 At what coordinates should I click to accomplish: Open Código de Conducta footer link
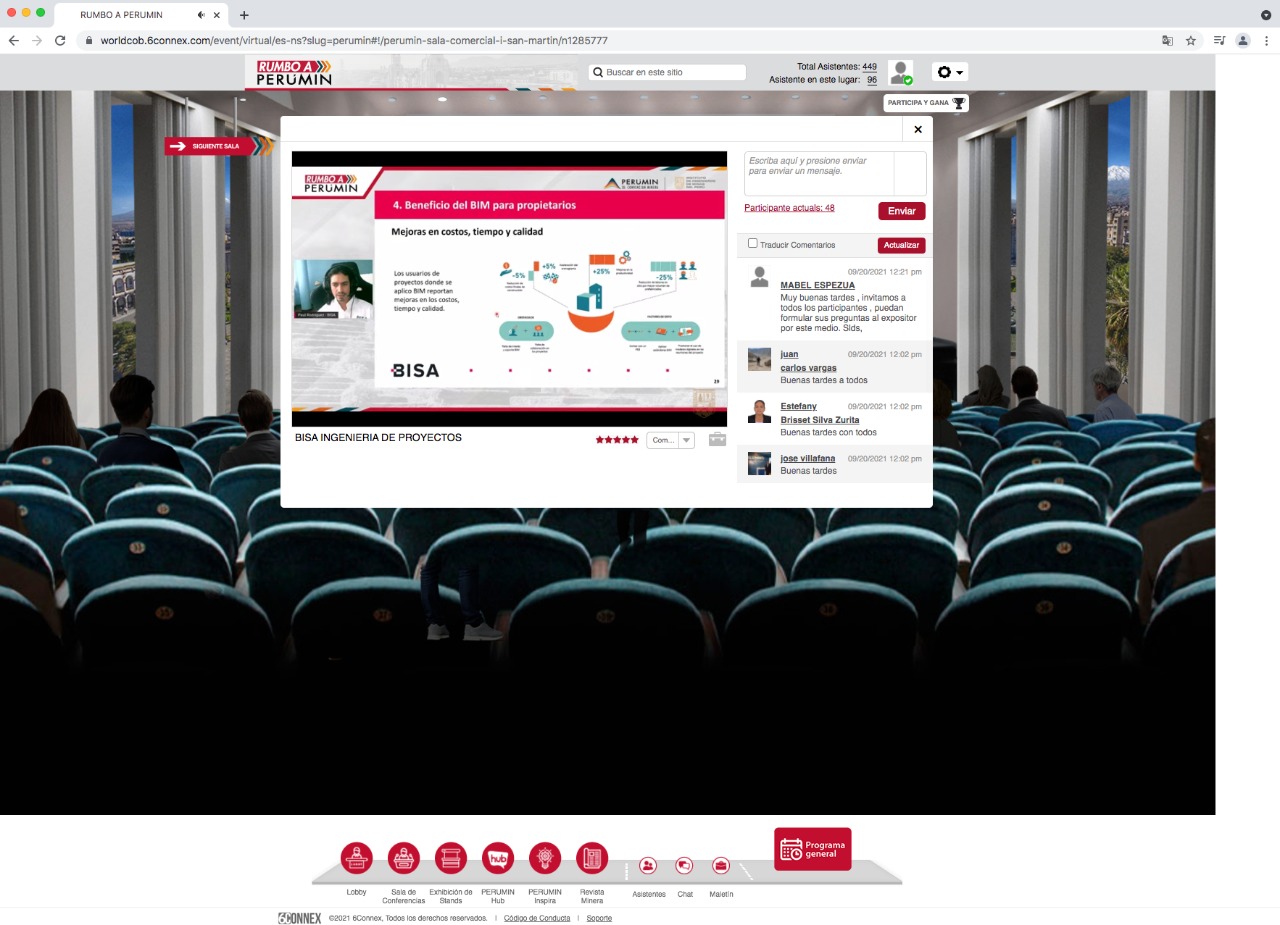click(537, 918)
